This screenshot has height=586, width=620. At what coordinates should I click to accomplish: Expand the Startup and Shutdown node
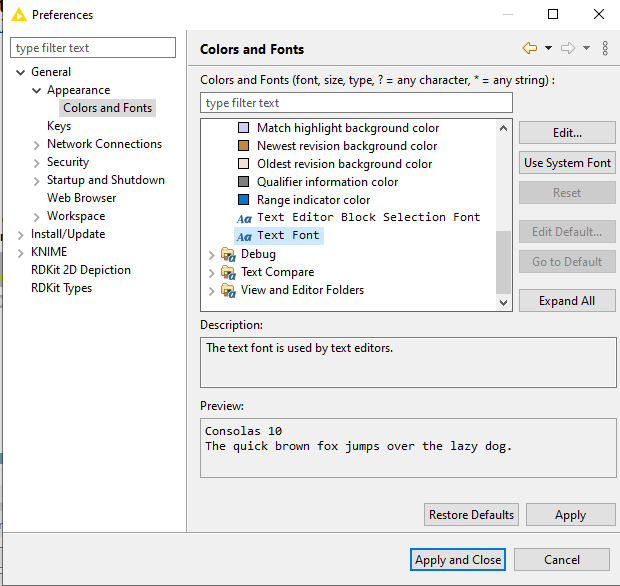pyautogui.click(x=36, y=181)
